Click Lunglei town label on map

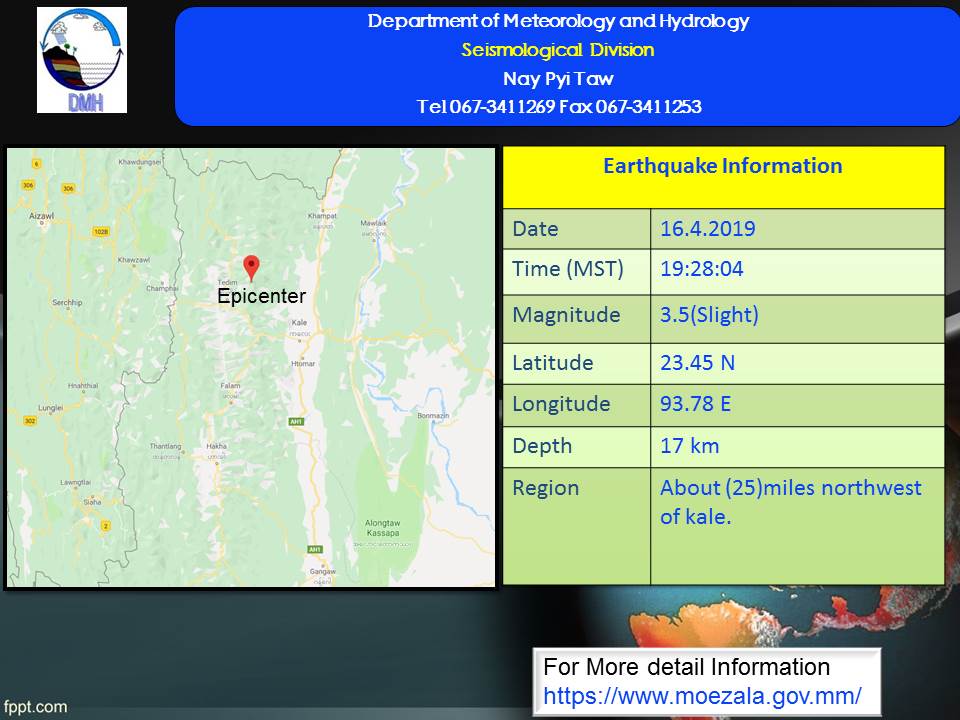pos(50,408)
